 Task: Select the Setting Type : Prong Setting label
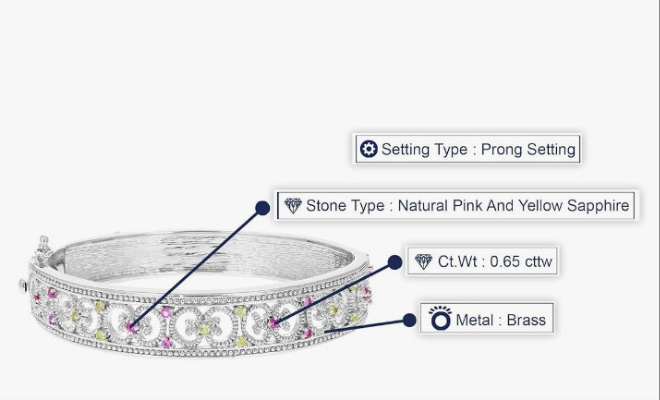tap(468, 150)
